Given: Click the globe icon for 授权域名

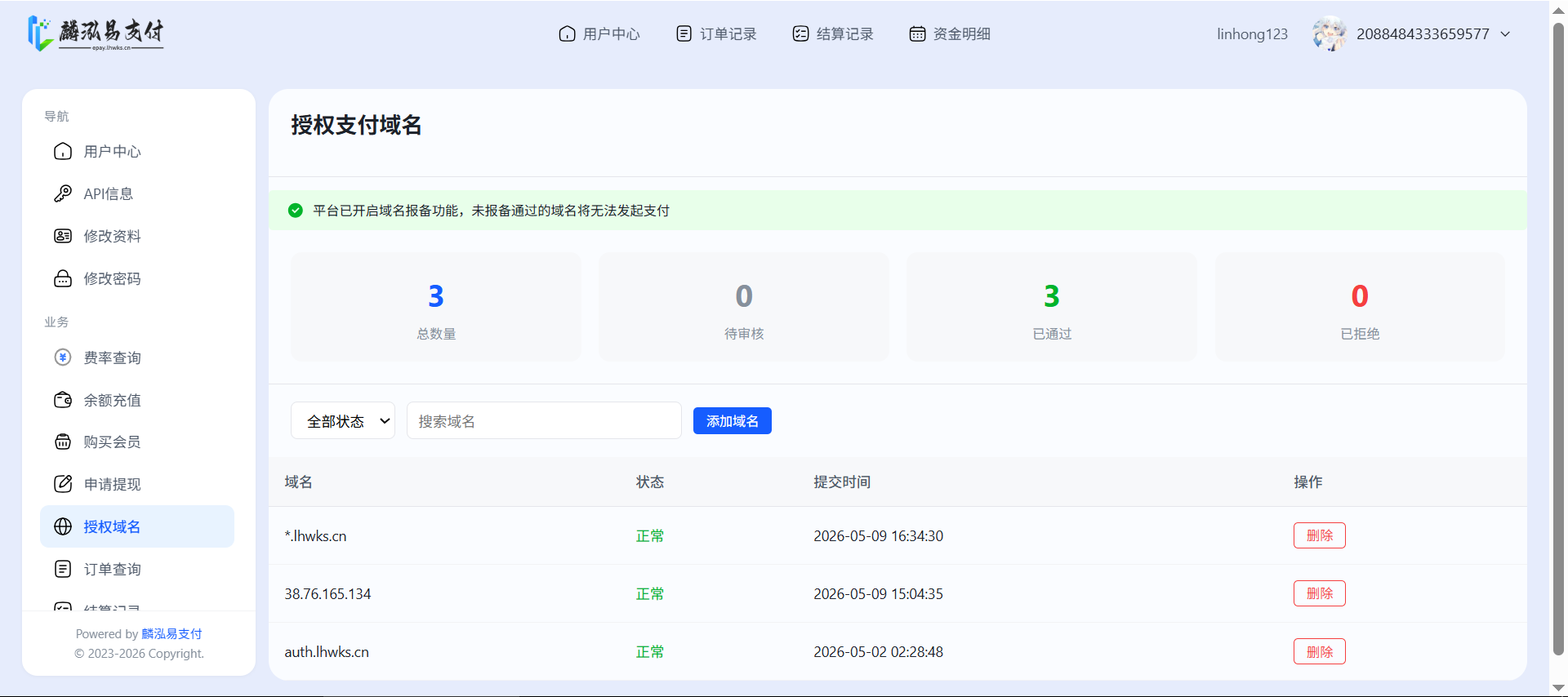Looking at the screenshot, I should pos(63,526).
